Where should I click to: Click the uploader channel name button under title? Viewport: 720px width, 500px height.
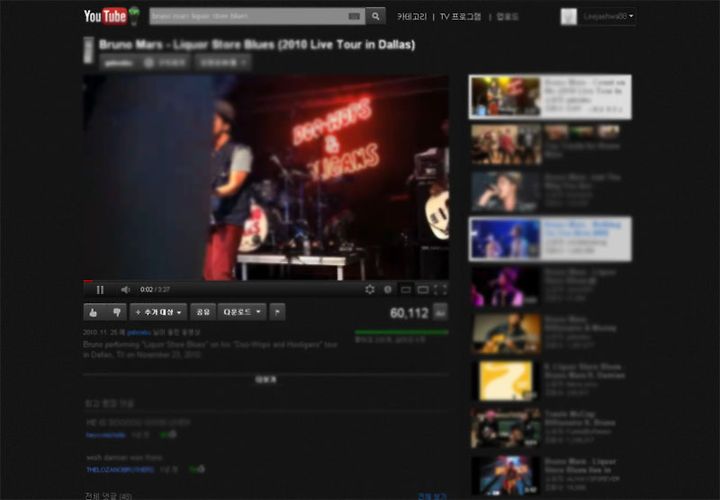pos(119,62)
